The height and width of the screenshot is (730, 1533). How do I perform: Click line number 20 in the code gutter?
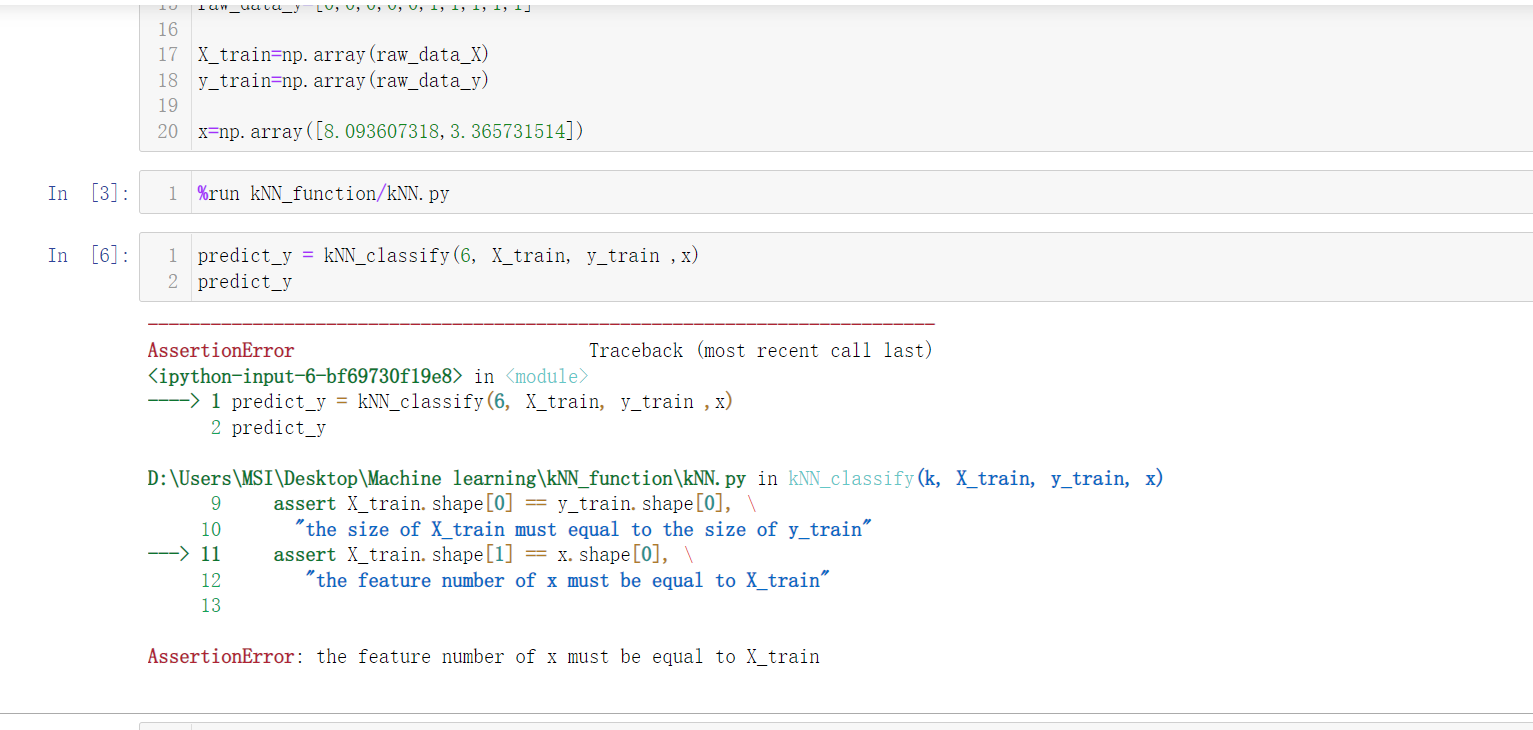click(x=167, y=131)
